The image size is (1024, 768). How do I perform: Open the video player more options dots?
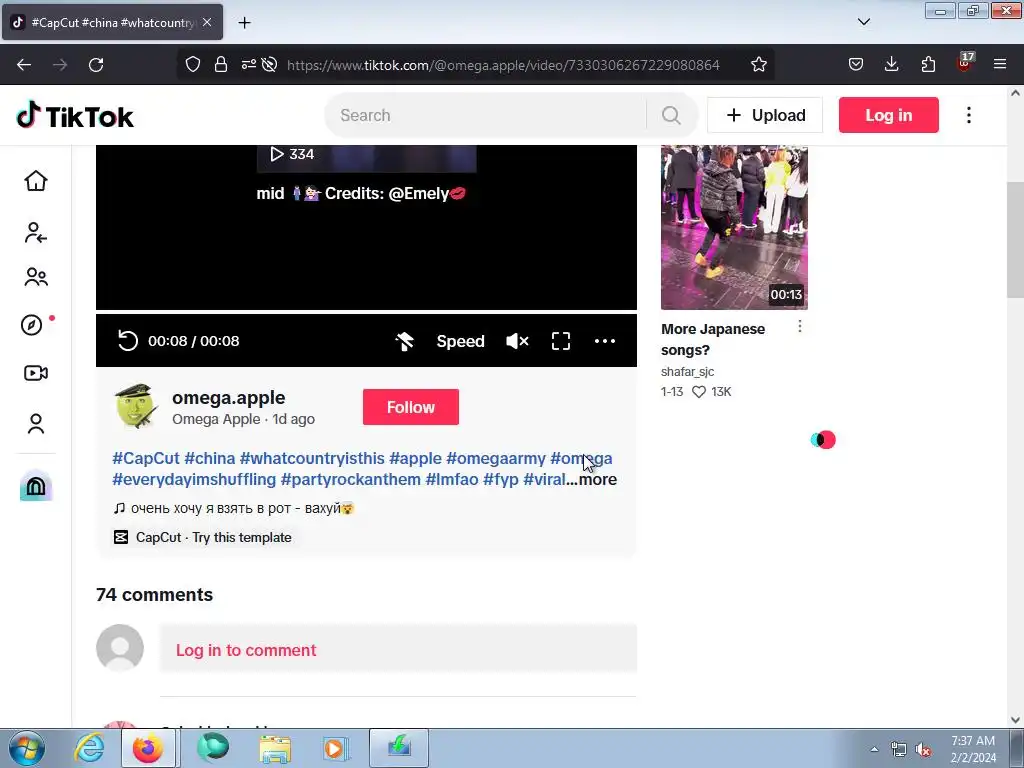click(x=605, y=341)
